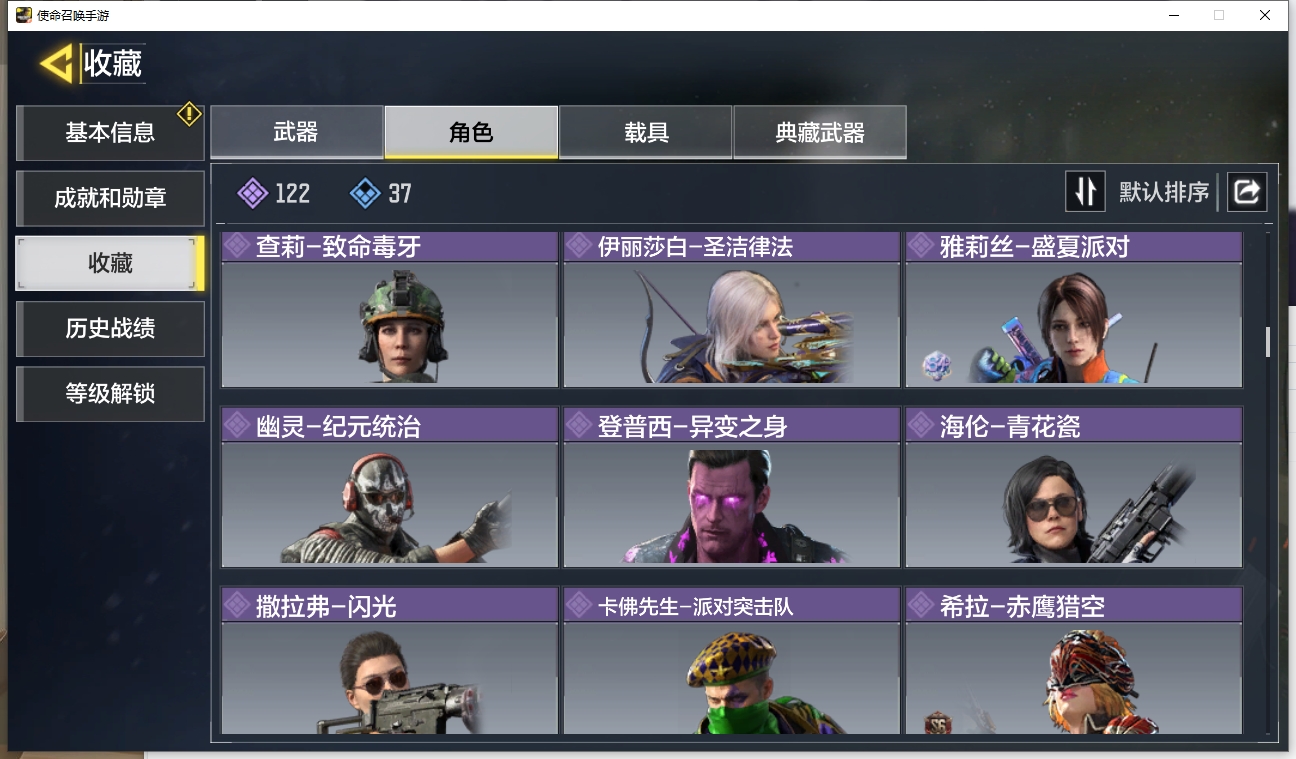Go to 历史战绩 in the sidebar
The image size is (1296, 759).
coord(110,328)
